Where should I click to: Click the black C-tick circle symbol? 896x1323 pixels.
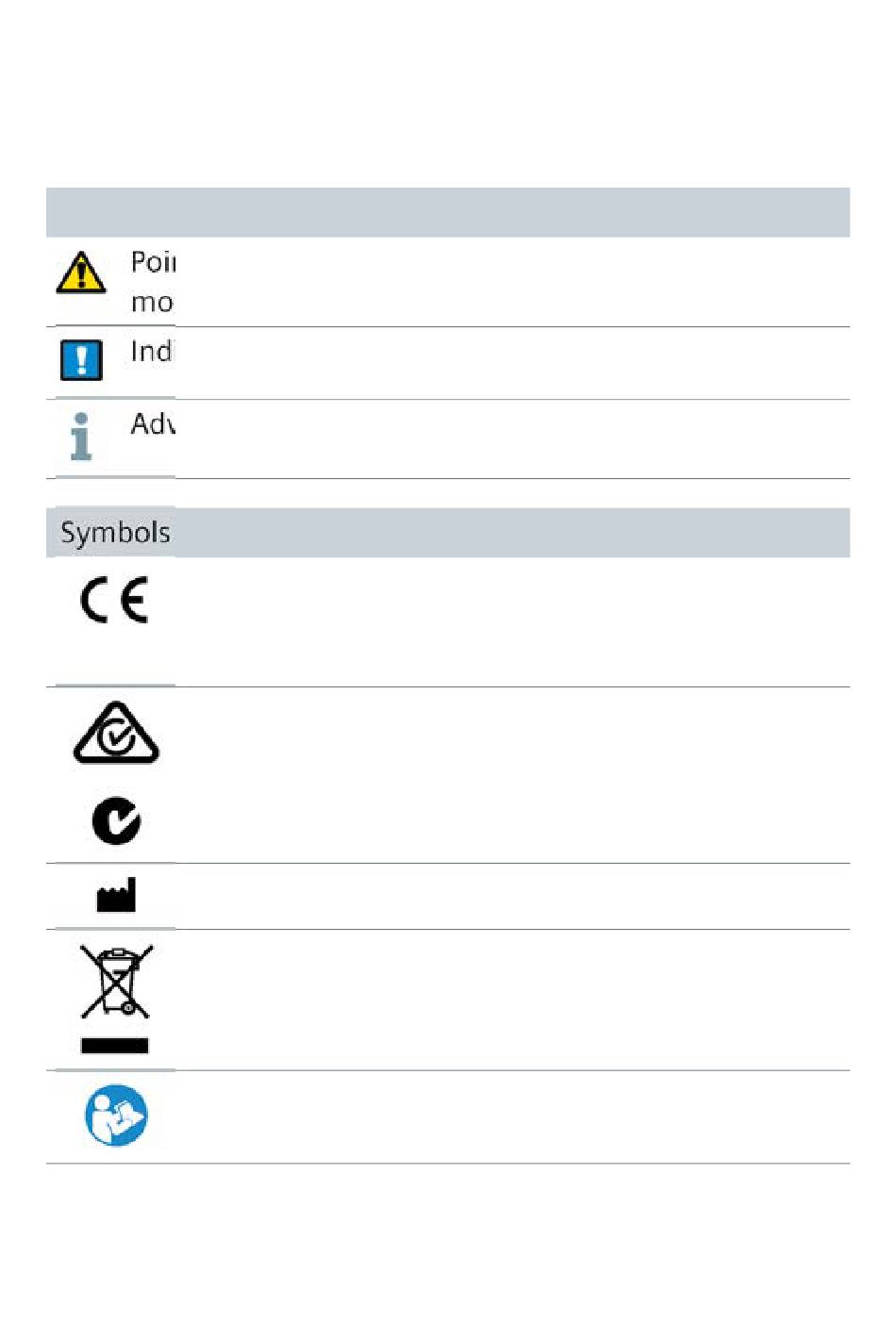click(x=116, y=820)
